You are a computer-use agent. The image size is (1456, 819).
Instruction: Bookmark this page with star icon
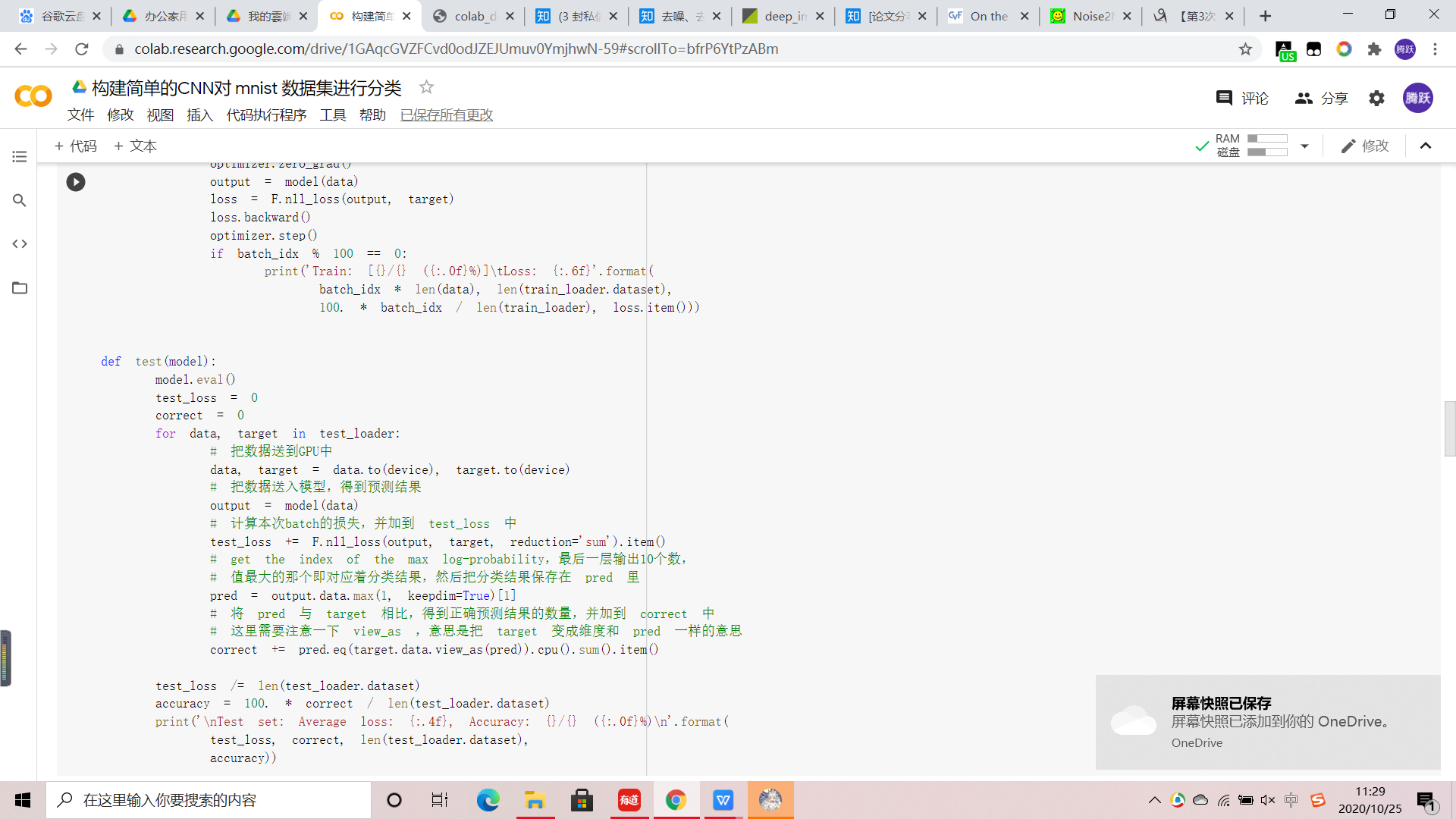[x=1245, y=49]
